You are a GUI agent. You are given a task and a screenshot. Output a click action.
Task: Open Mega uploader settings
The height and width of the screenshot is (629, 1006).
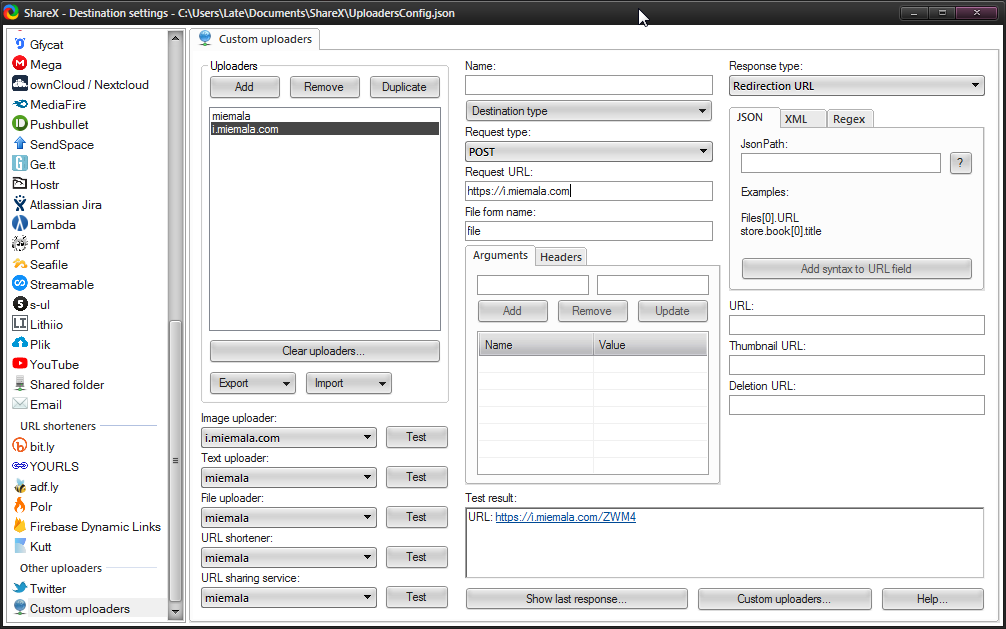tap(45, 65)
